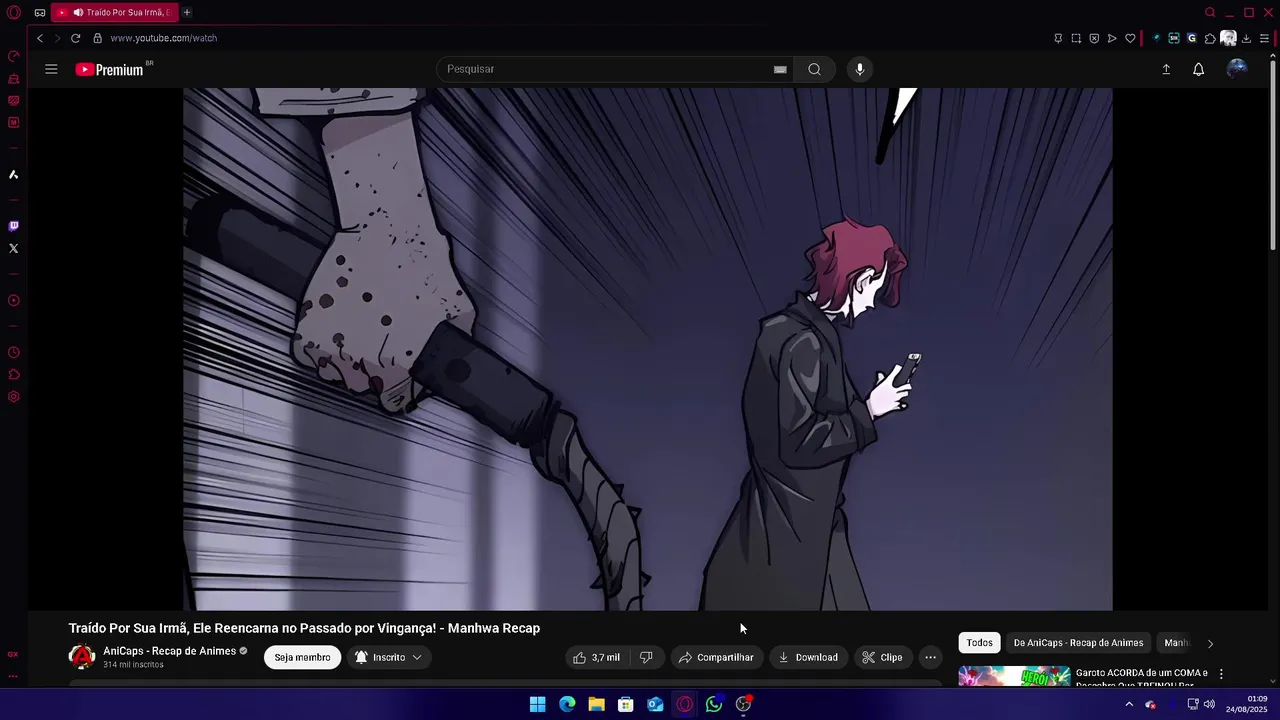Open options for Garoto ACORDA video
Image resolution: width=1280 pixels, height=720 pixels.
(x=1221, y=674)
